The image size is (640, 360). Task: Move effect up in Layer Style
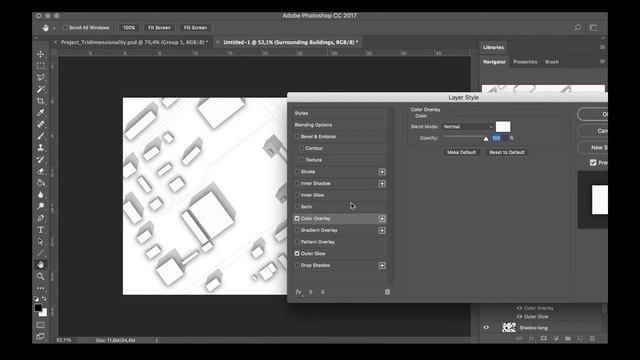click(311, 292)
